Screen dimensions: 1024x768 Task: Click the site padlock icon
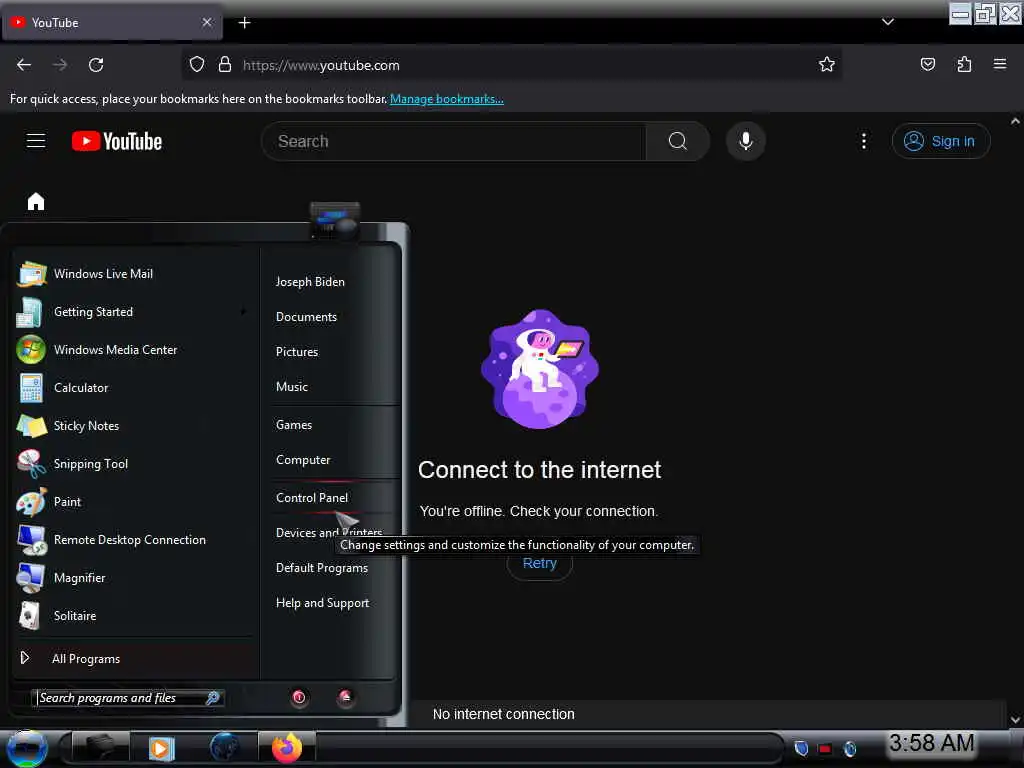[225, 65]
